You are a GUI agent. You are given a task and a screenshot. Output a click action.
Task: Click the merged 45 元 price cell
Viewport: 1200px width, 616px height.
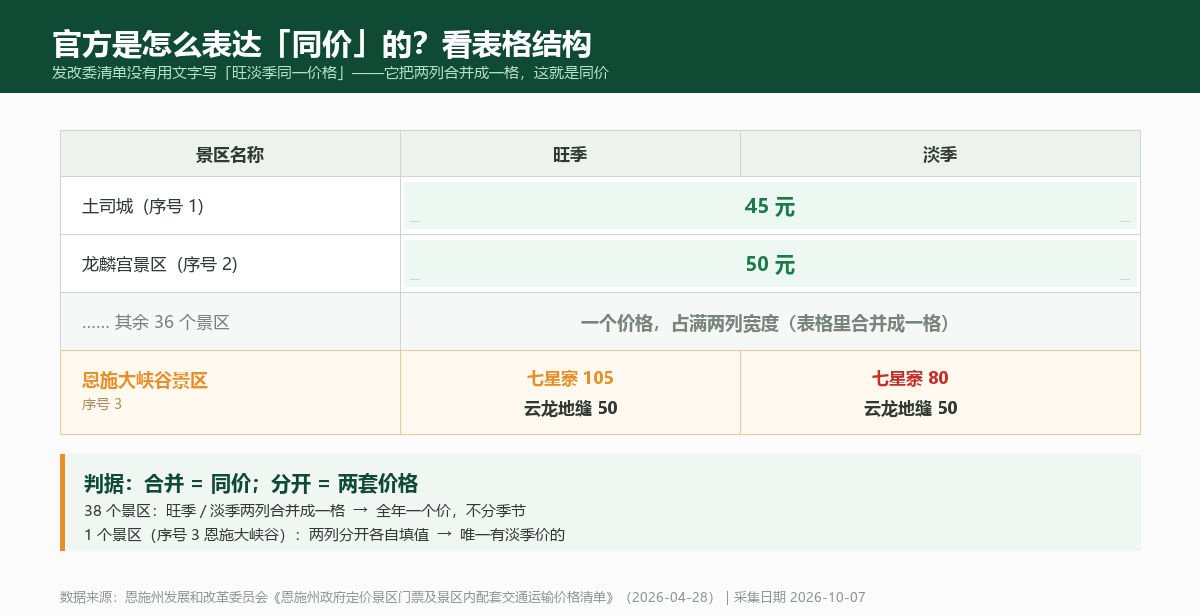click(x=770, y=206)
